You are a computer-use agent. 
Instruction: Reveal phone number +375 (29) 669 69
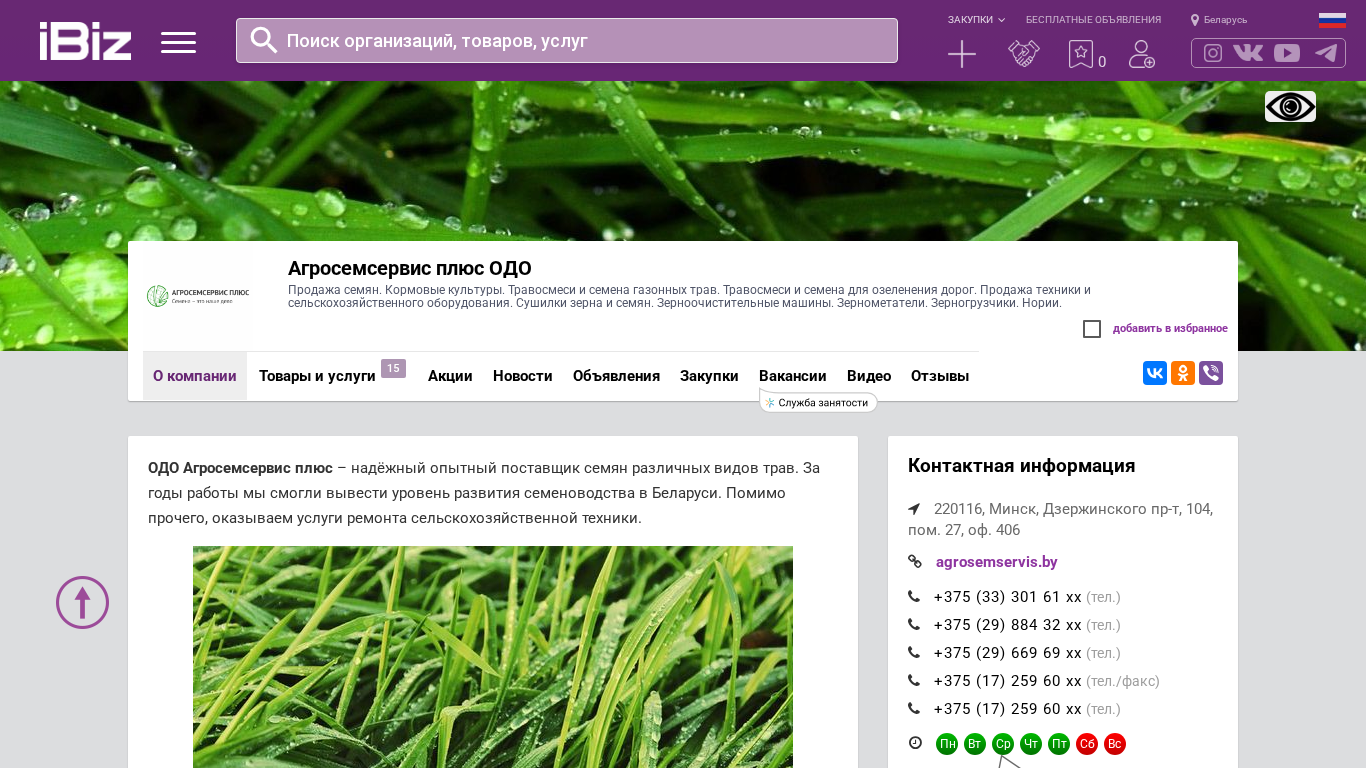tap(1008, 653)
